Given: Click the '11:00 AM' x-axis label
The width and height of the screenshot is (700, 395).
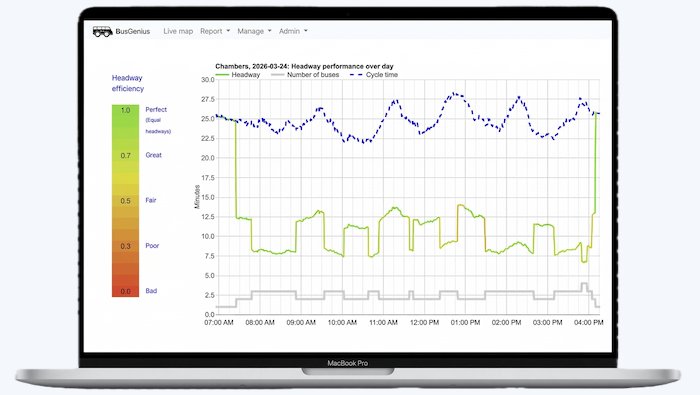Looking at the screenshot, I should (x=383, y=323).
